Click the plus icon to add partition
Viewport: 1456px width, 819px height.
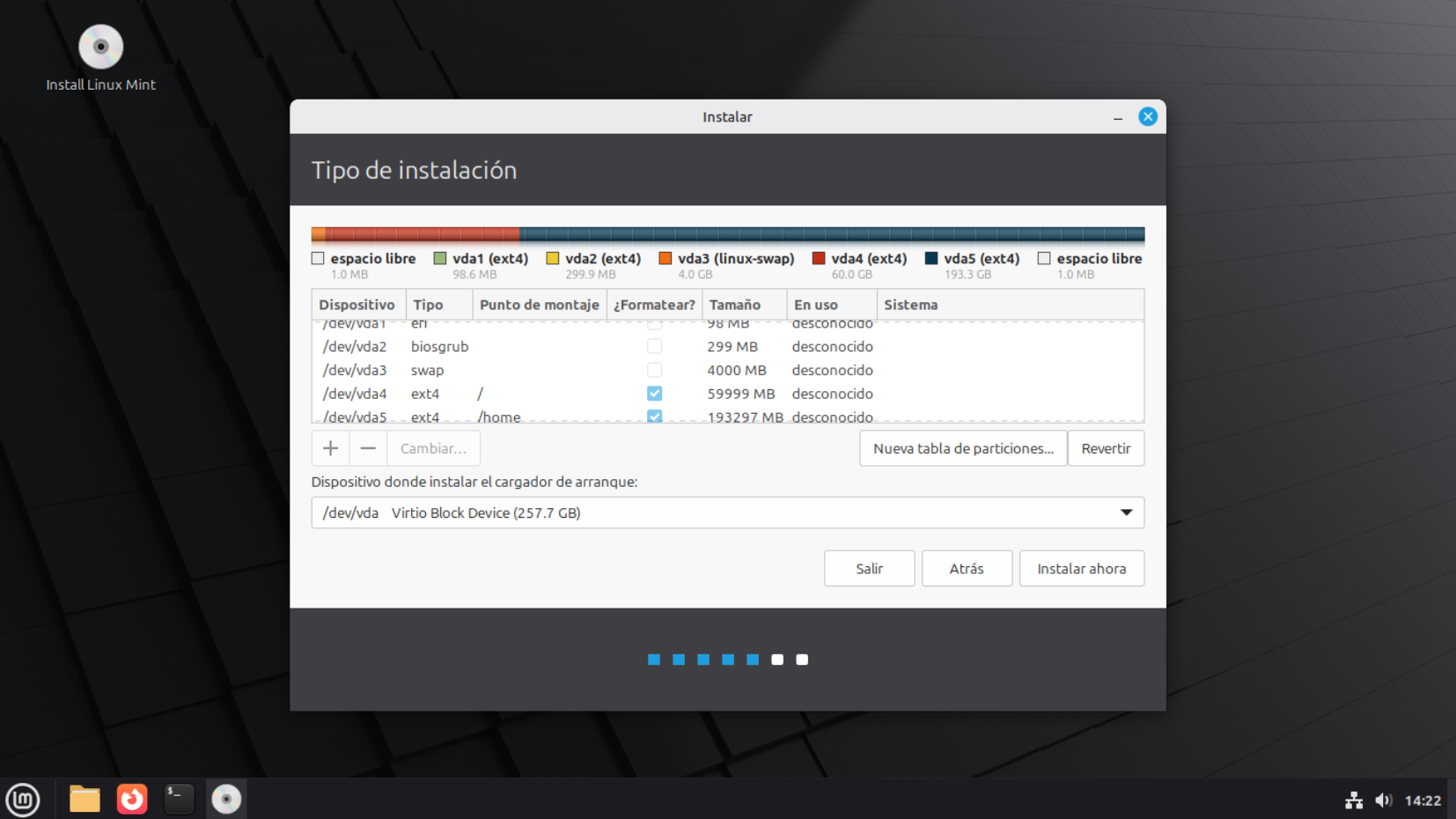tap(330, 448)
